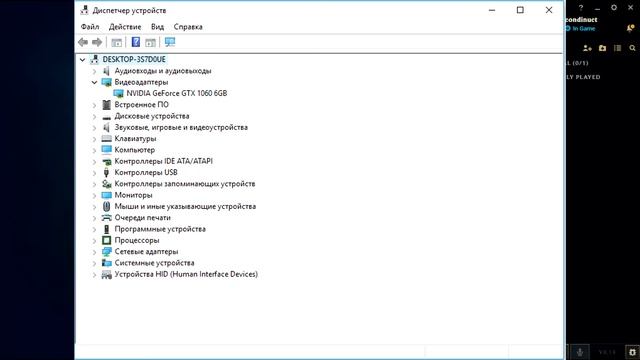This screenshot has width=640, height=360.
Task: Click the Мониторы category icon
Action: click(107, 195)
